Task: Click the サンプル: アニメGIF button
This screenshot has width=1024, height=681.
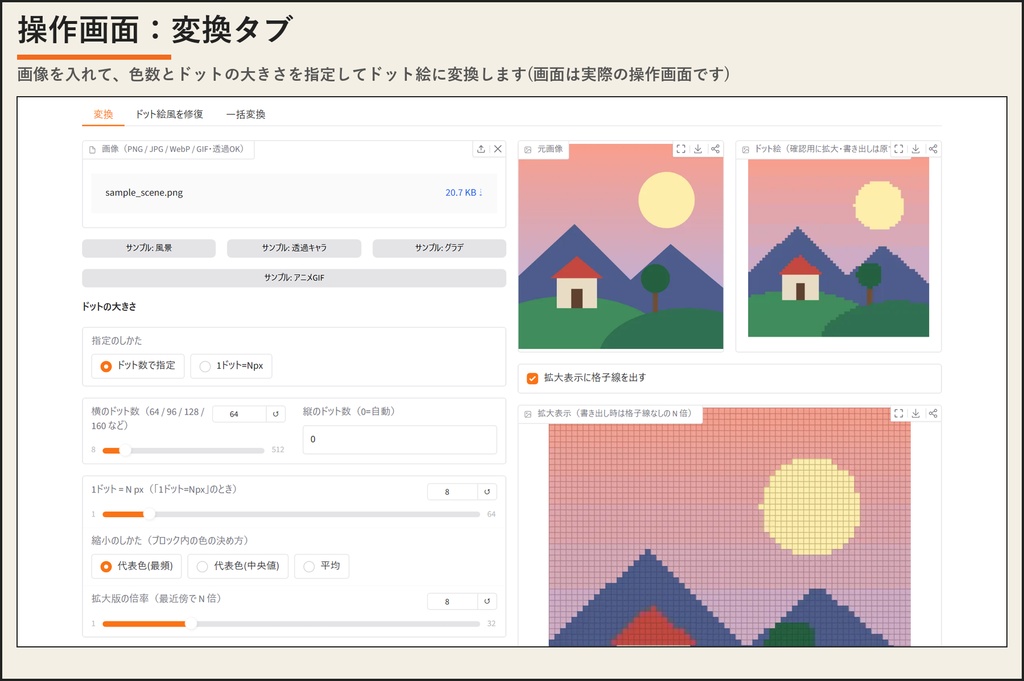Action: click(294, 277)
